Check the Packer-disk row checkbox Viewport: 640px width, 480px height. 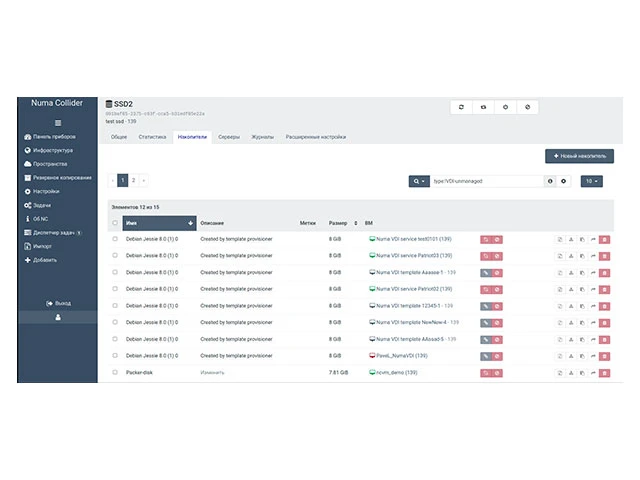click(x=115, y=372)
